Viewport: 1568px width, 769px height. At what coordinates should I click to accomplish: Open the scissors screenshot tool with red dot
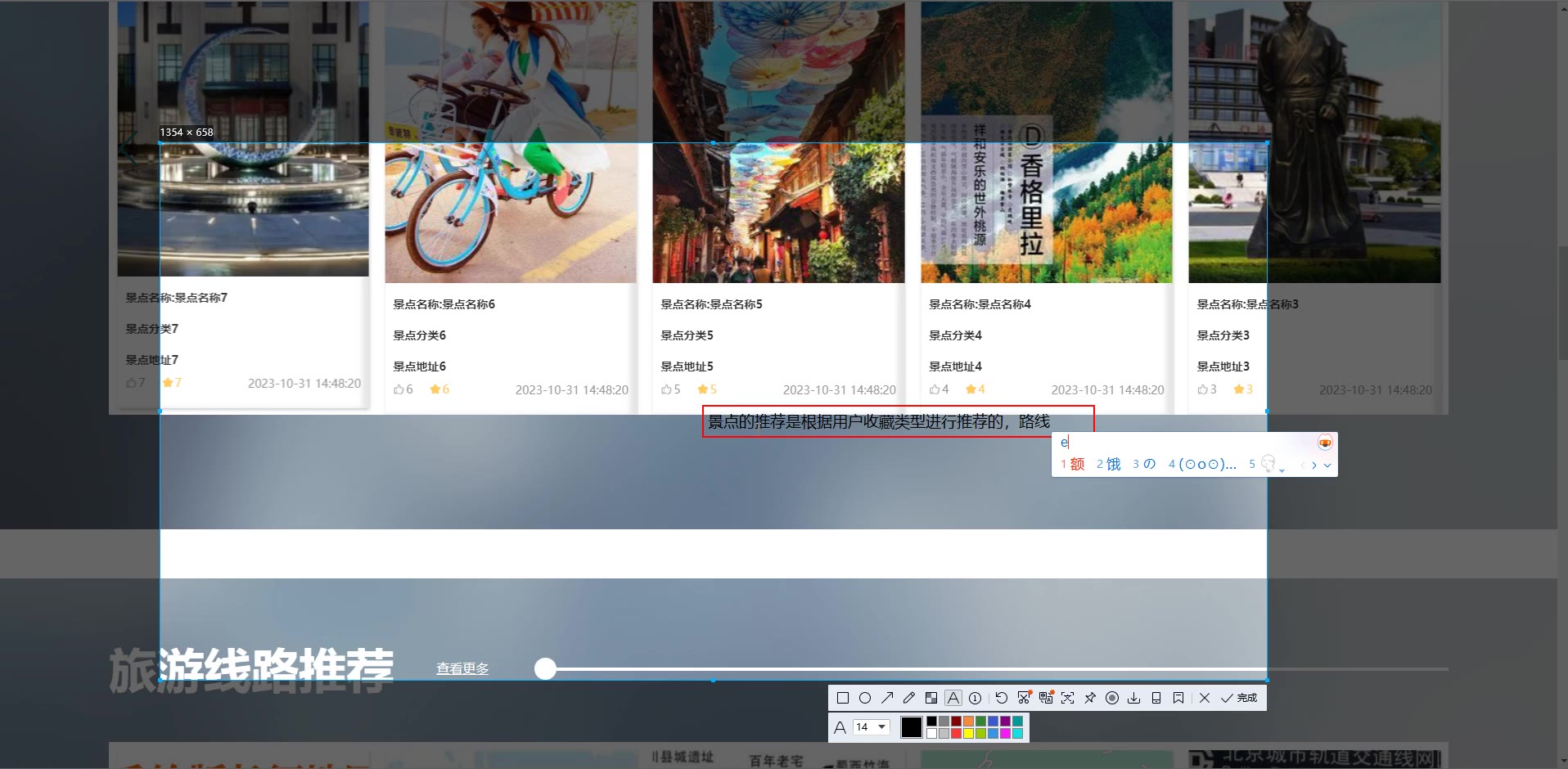(1024, 698)
